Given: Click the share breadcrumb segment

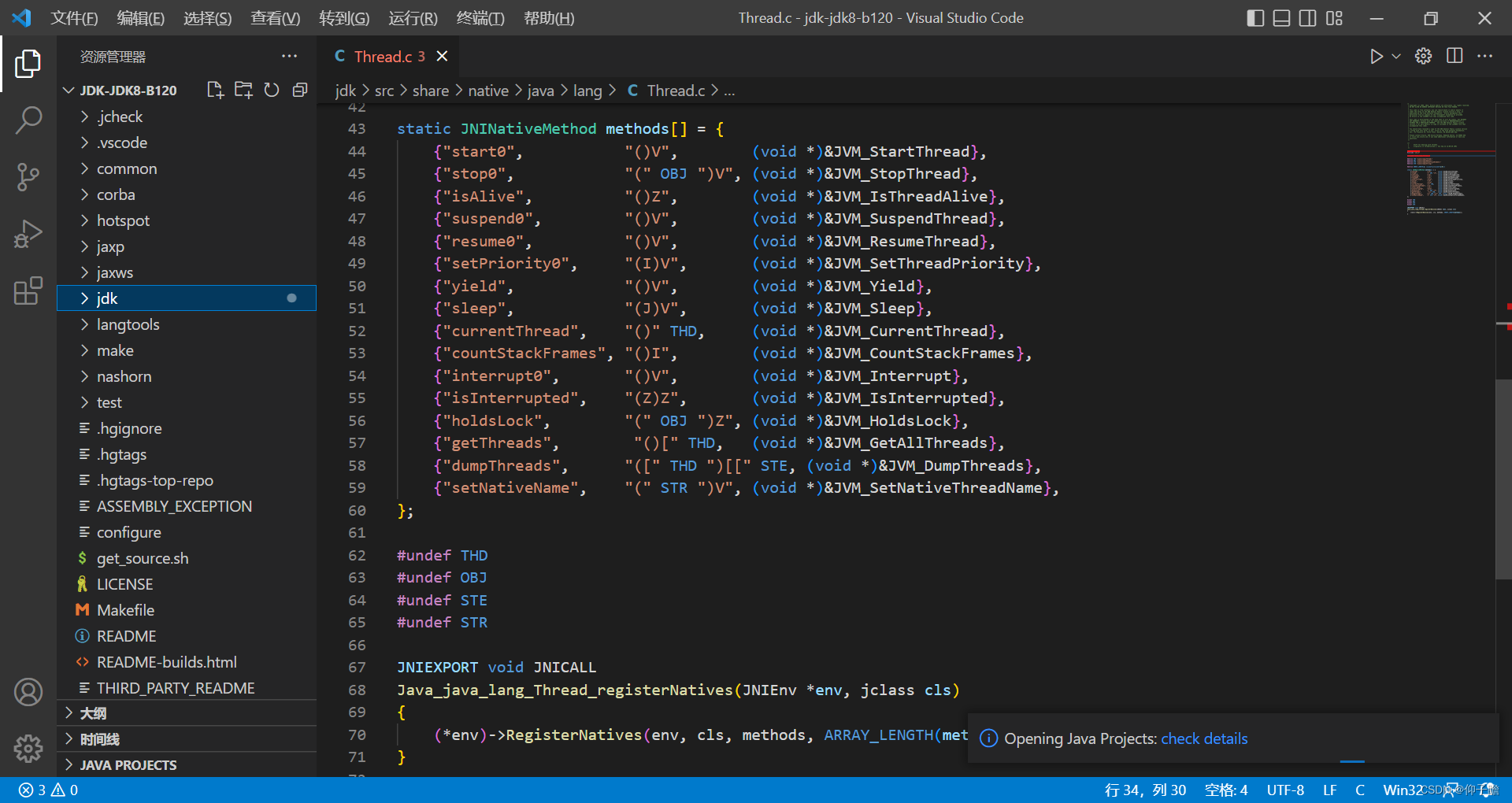Looking at the screenshot, I should coord(431,91).
